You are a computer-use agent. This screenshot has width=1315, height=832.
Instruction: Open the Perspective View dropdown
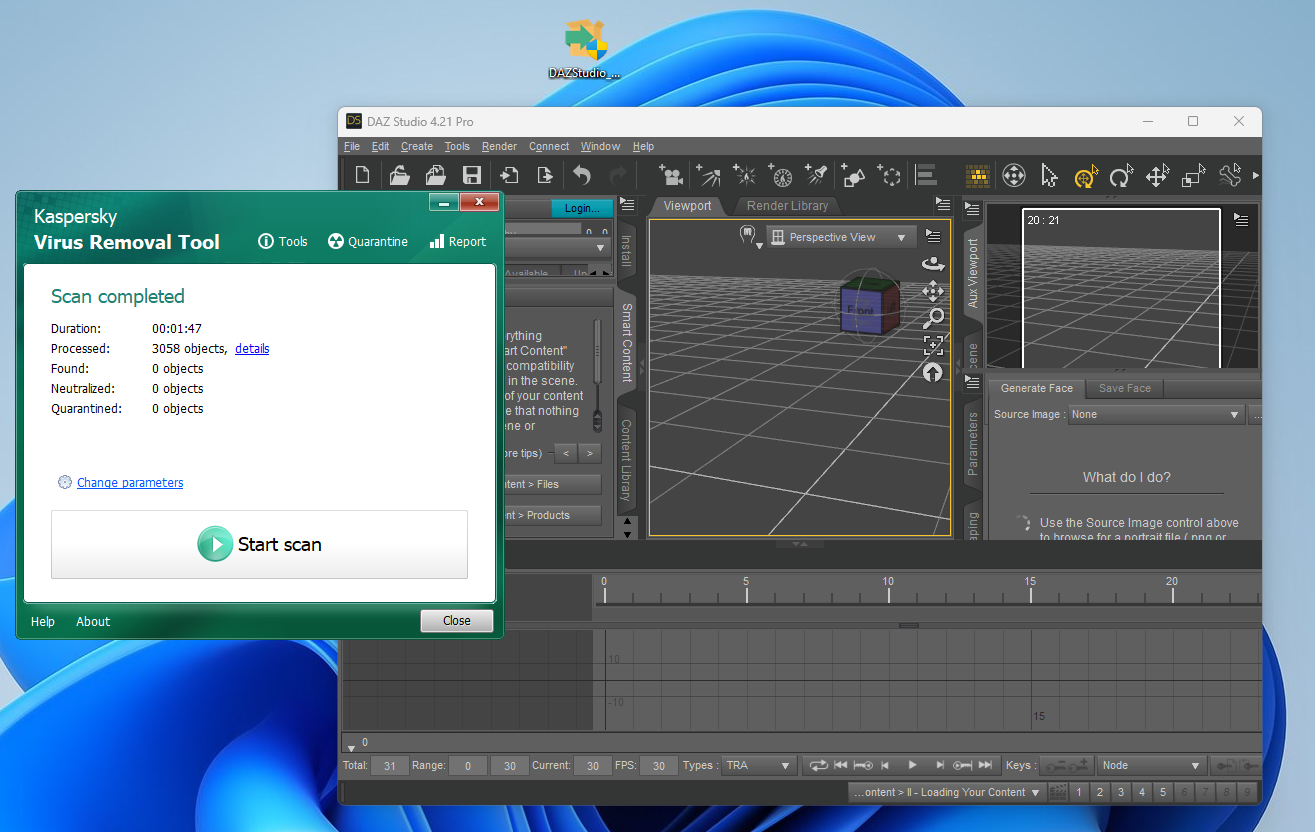(x=841, y=238)
